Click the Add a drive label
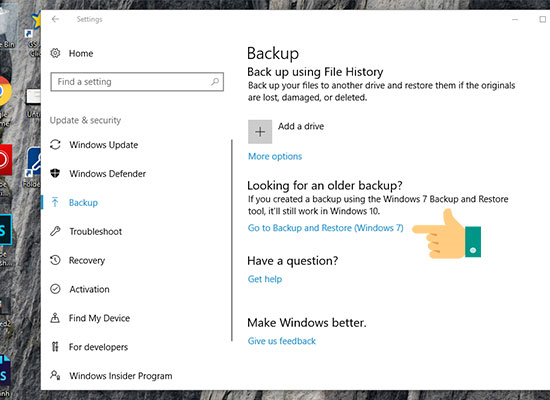Viewport: 550px width, 400px height. (x=301, y=126)
